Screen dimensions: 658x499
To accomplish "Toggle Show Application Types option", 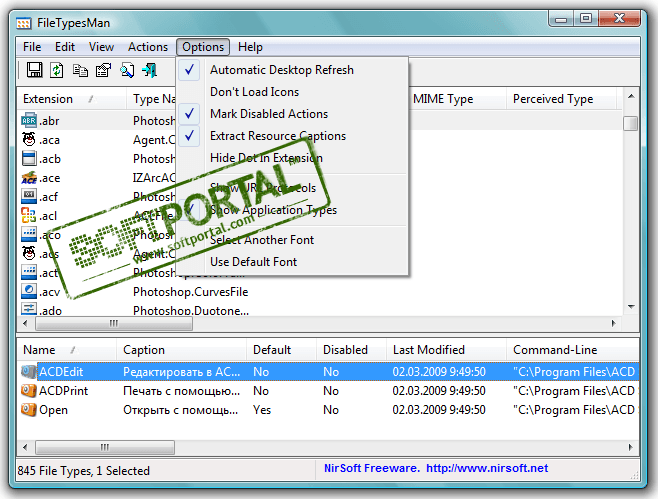I will pos(292,210).
